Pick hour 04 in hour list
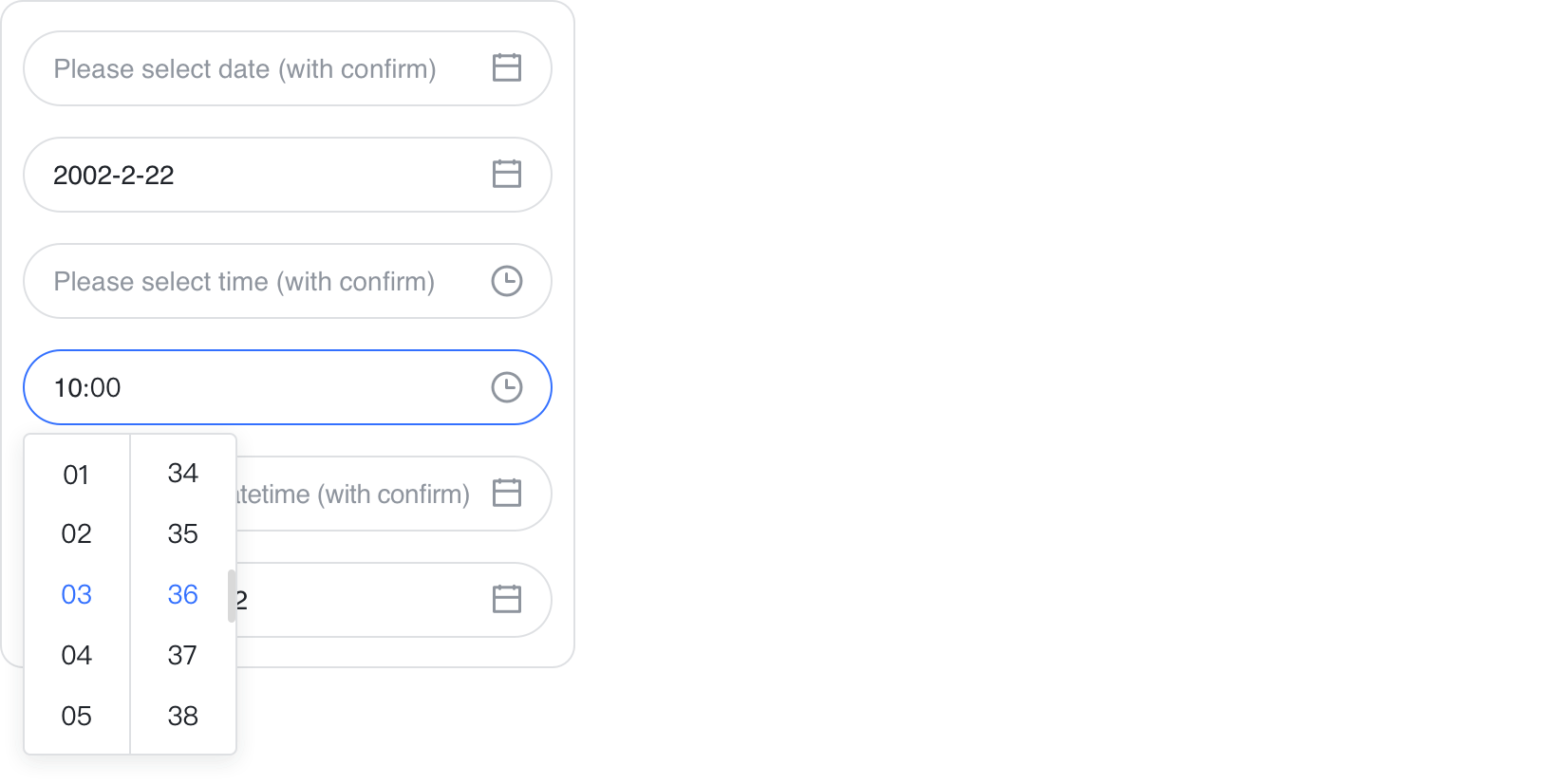This screenshot has width=1557, height=784. 77,656
